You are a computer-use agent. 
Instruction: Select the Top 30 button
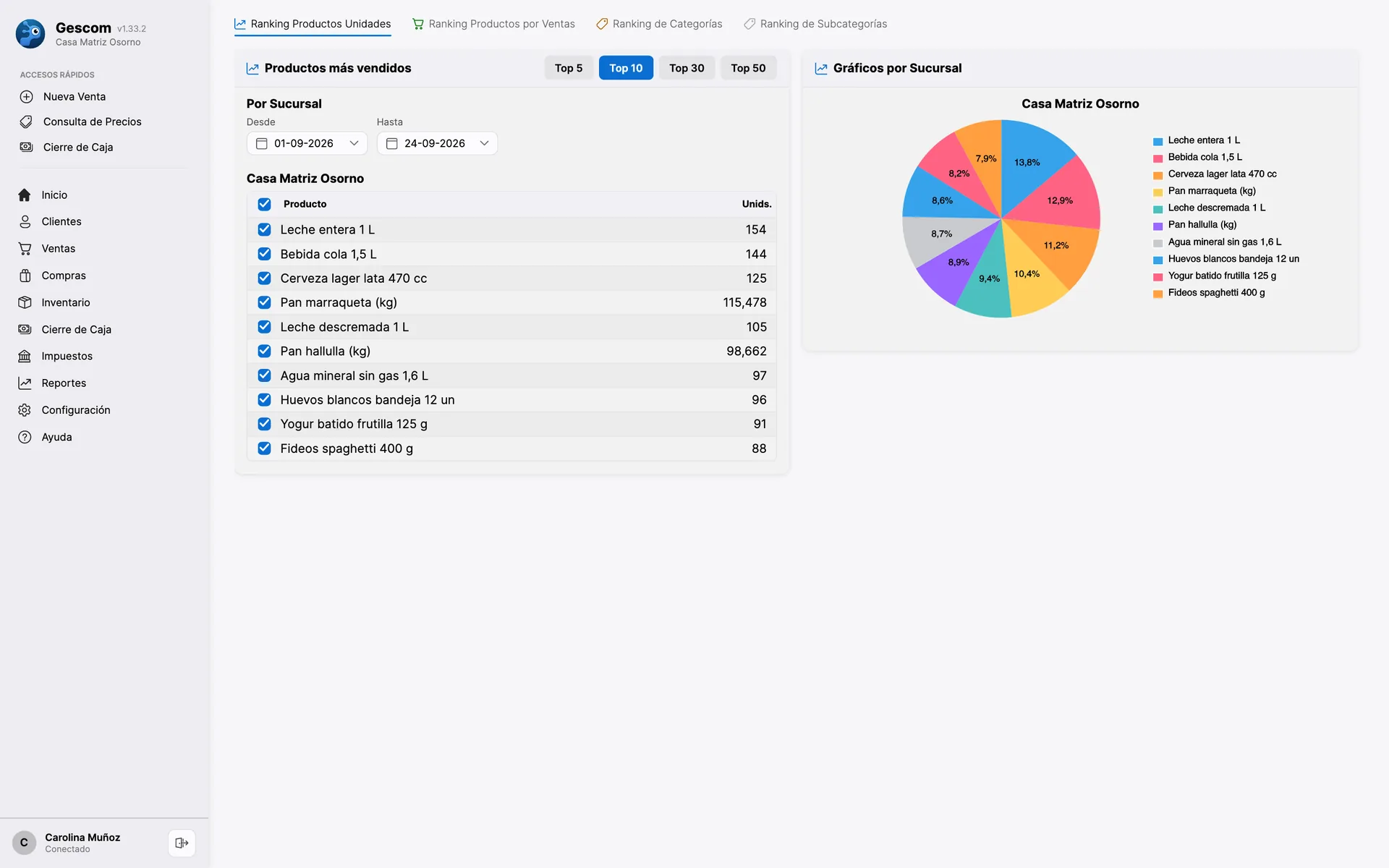pos(687,68)
